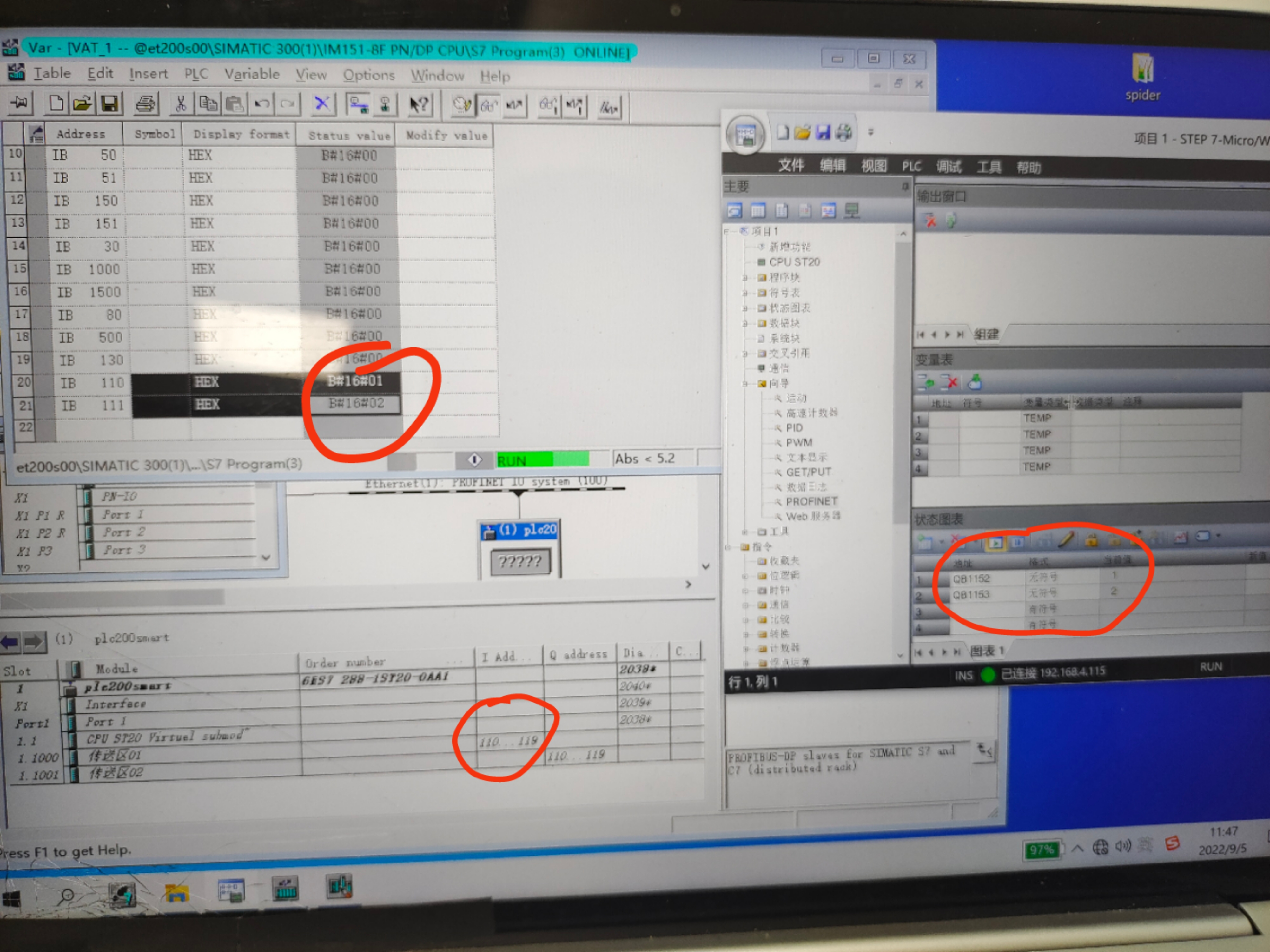The image size is (1270, 952).
Task: Open the quick-access toolbar customize arrow
Action: (x=871, y=133)
